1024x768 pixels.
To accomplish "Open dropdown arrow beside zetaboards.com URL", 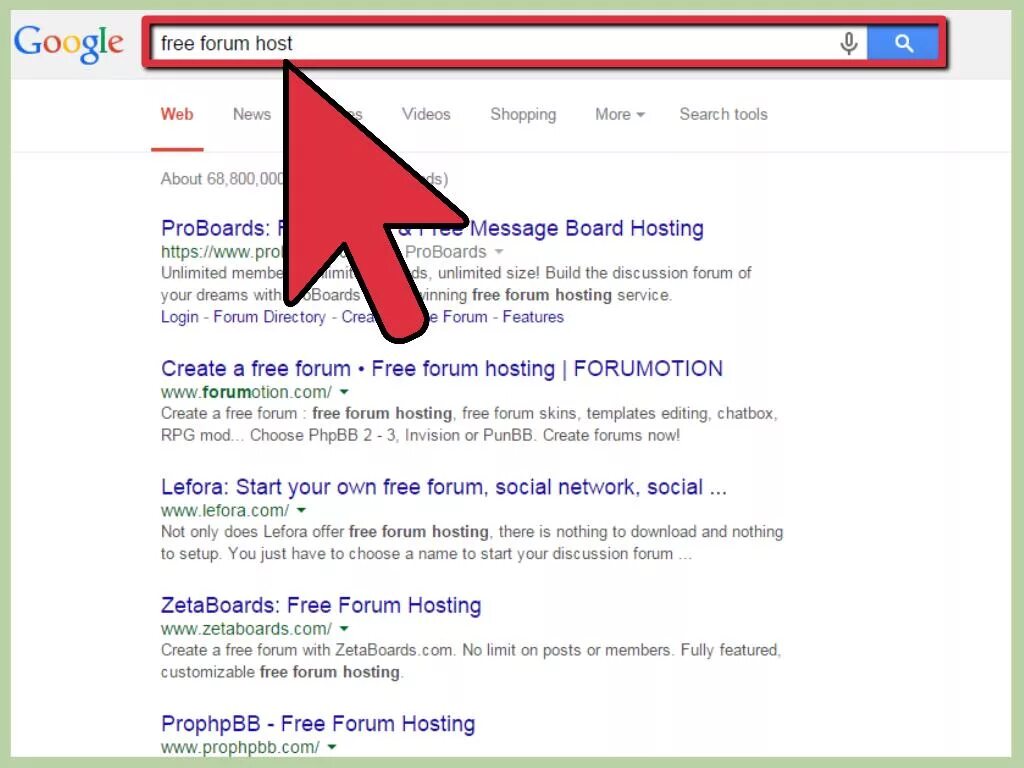I will (x=344, y=629).
